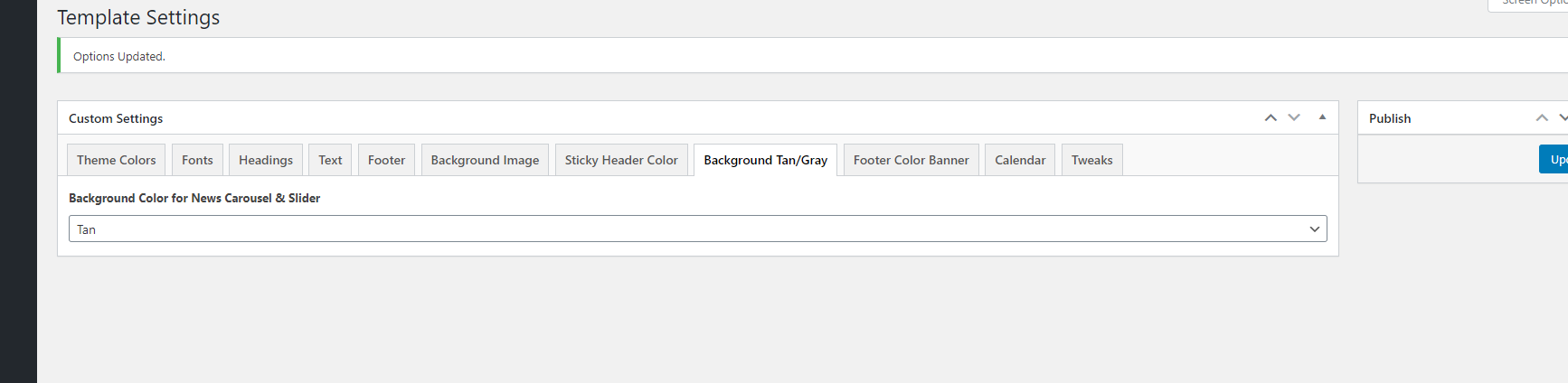This screenshot has height=383, width=1568.
Task: Switch to Sticky Header Color tab
Action: (621, 160)
